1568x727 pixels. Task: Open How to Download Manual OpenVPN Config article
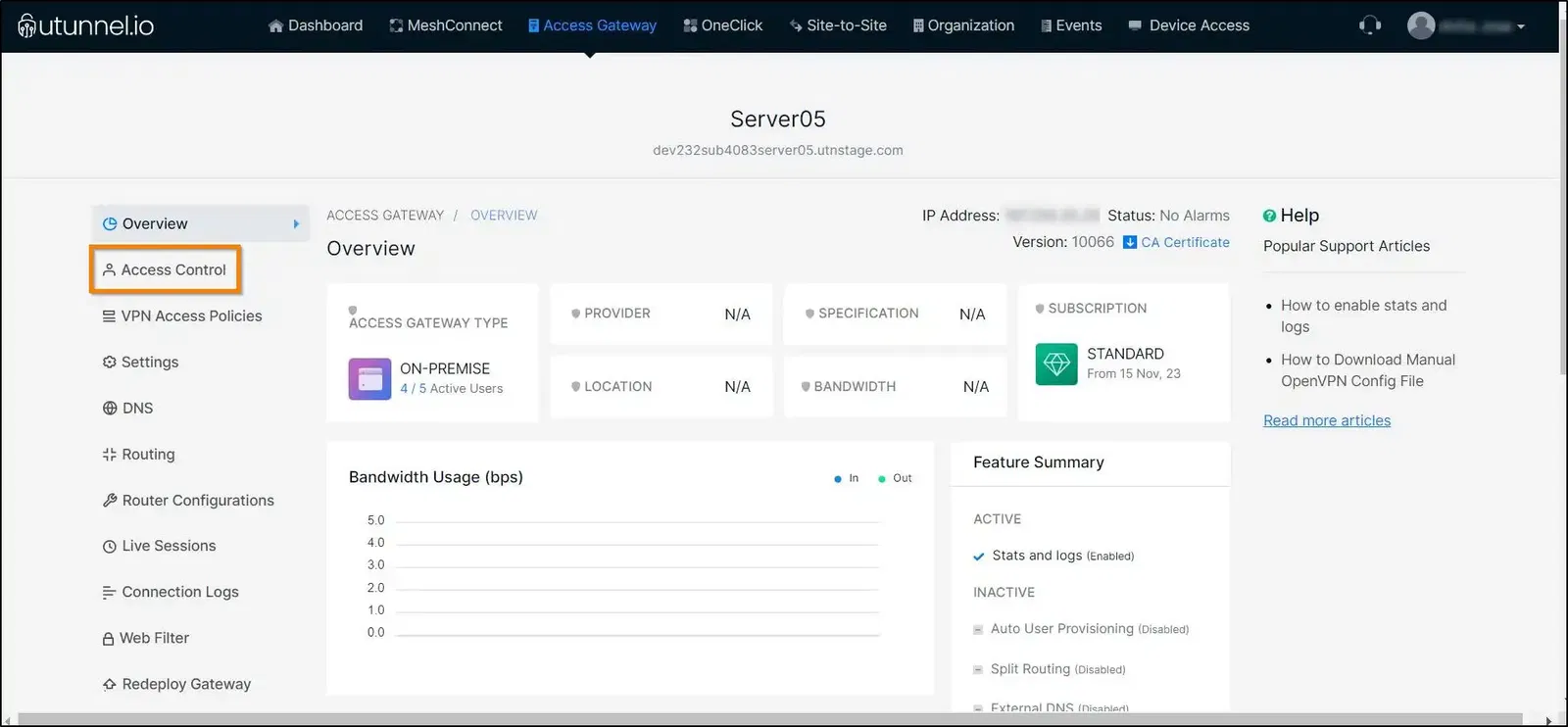tap(1368, 370)
